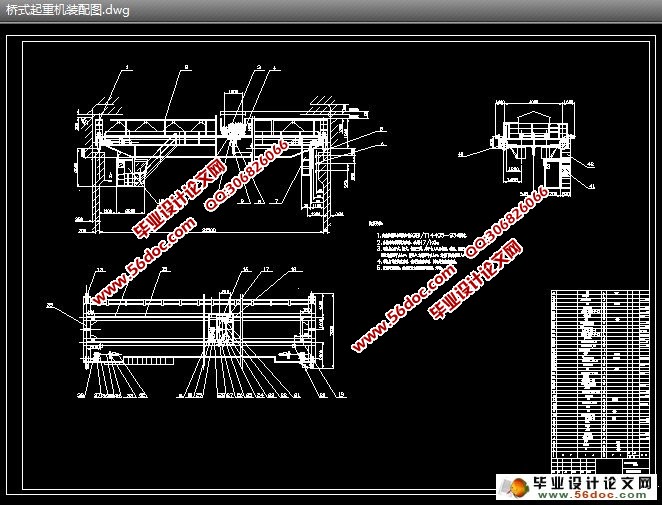Click the left QQ306826066 watermark text
The image size is (662, 505).
246,174
